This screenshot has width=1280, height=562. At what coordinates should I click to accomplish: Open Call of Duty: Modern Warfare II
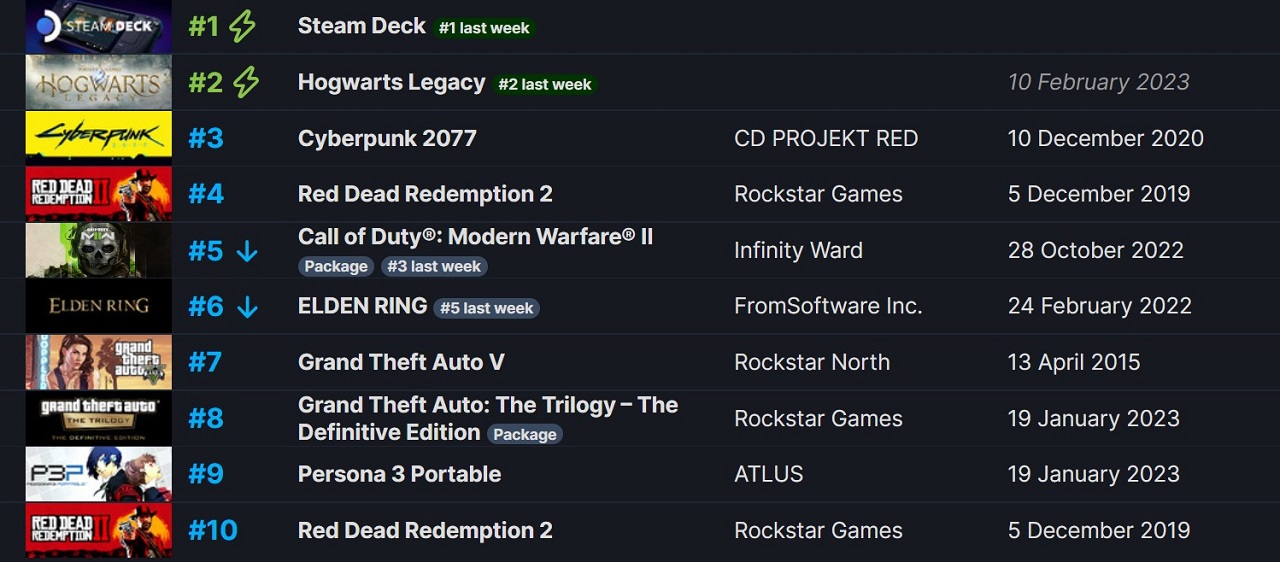475,237
